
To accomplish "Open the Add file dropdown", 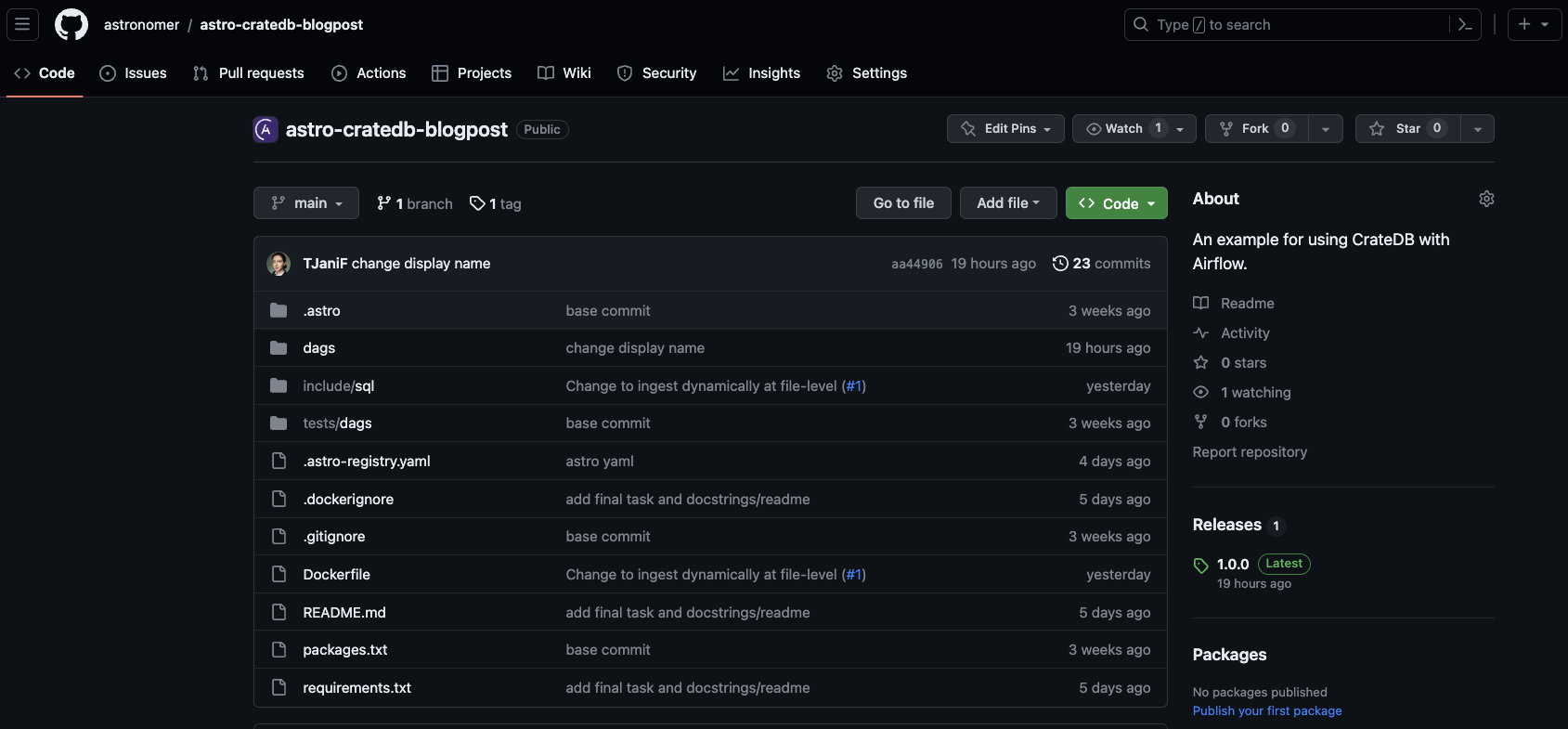I will click(1008, 202).
